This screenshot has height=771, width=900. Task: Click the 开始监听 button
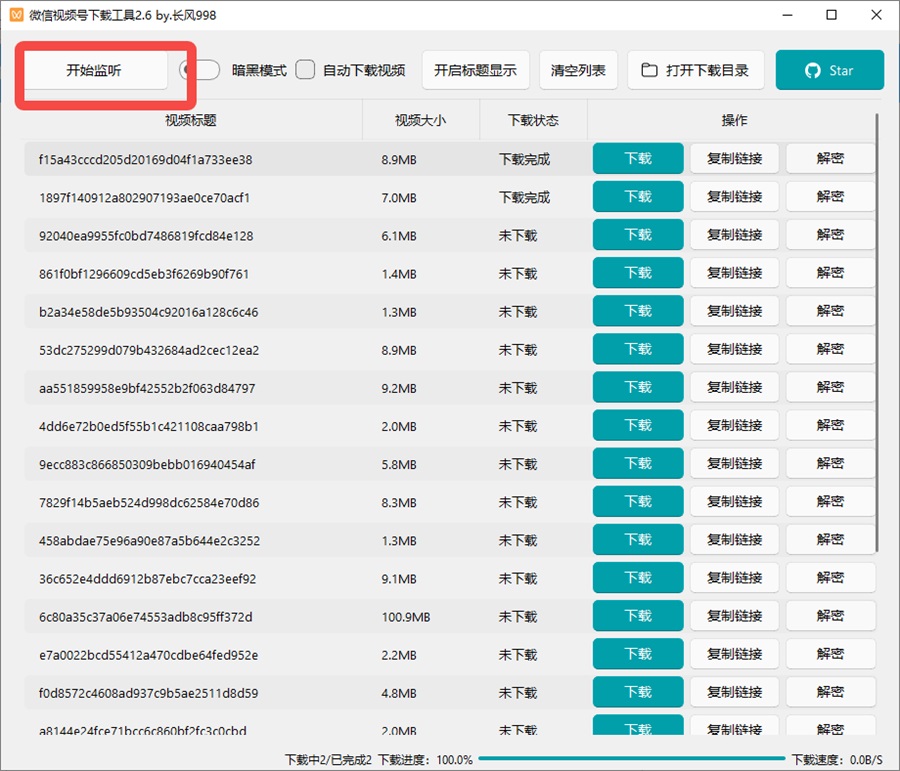(95, 70)
